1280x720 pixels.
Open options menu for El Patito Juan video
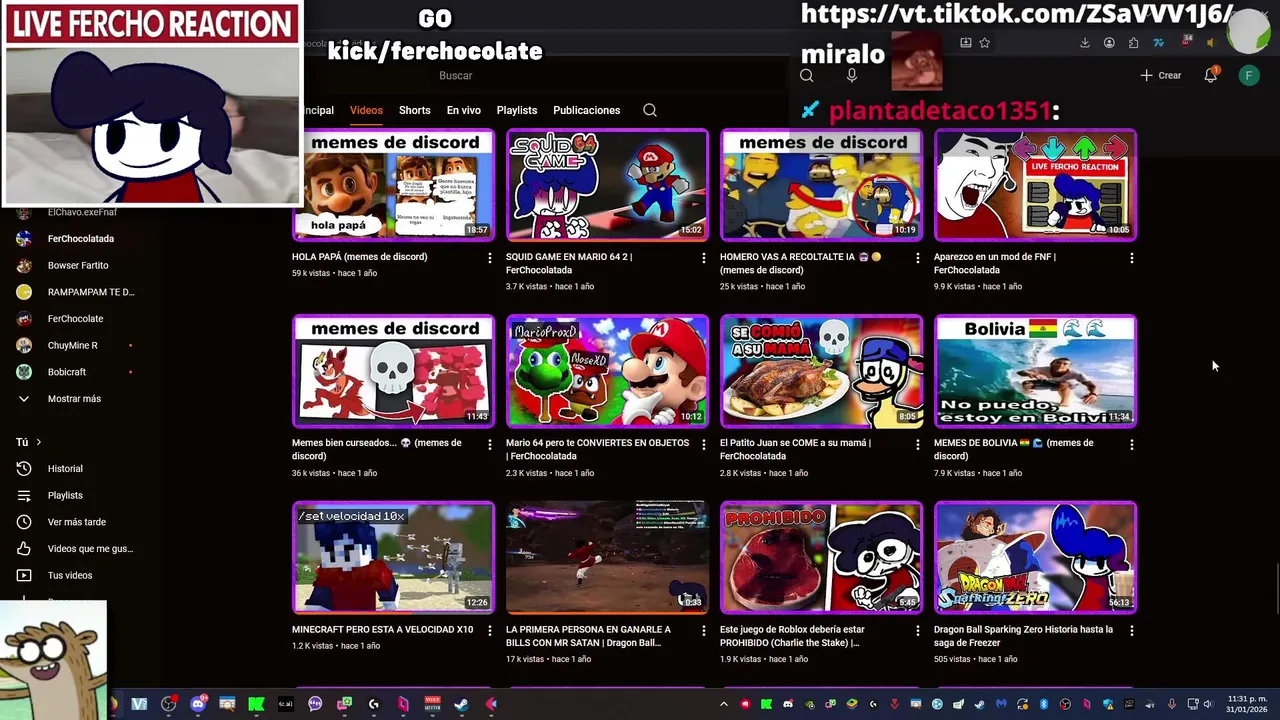click(917, 444)
